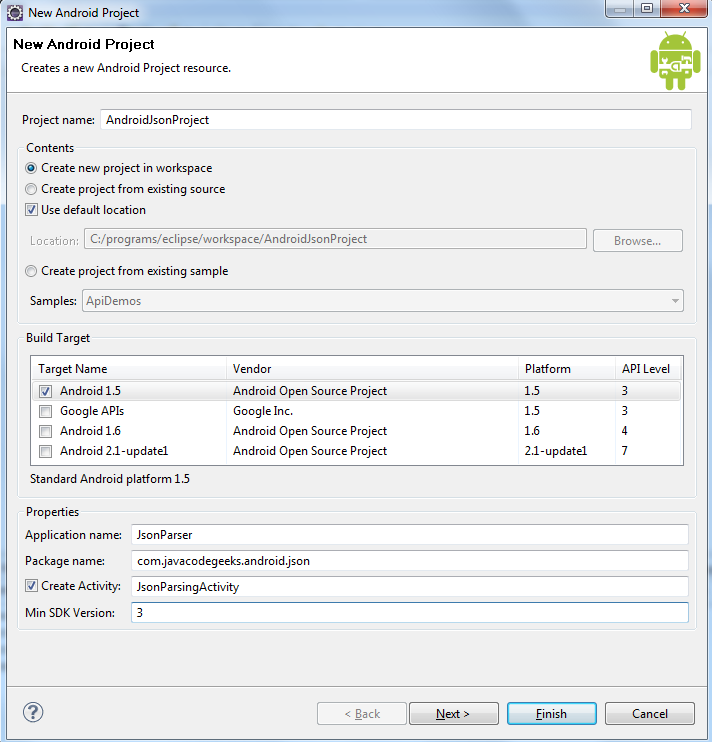Click 'Standard Android platform 1.5' text

(x=110, y=479)
